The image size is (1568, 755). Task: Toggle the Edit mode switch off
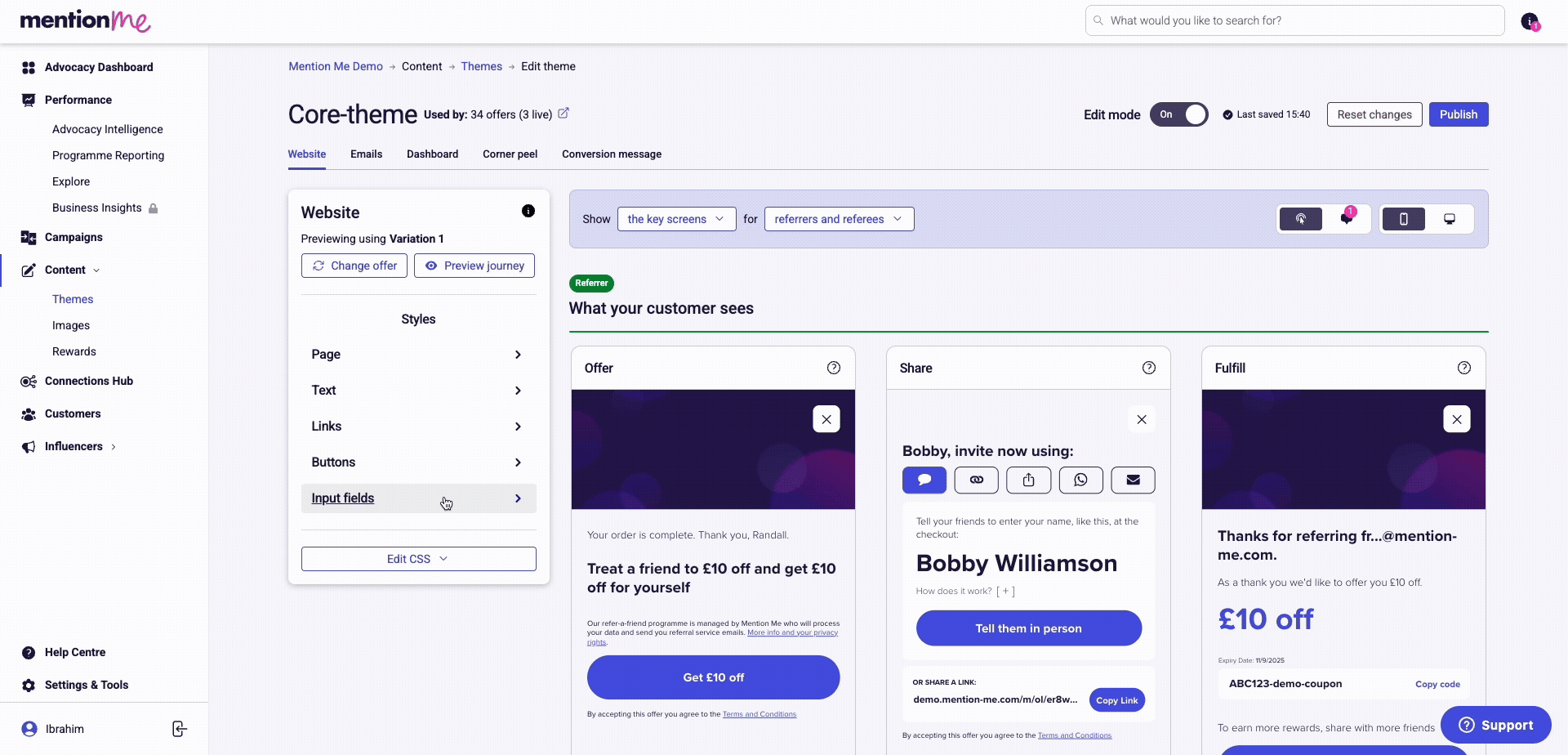(x=1178, y=114)
